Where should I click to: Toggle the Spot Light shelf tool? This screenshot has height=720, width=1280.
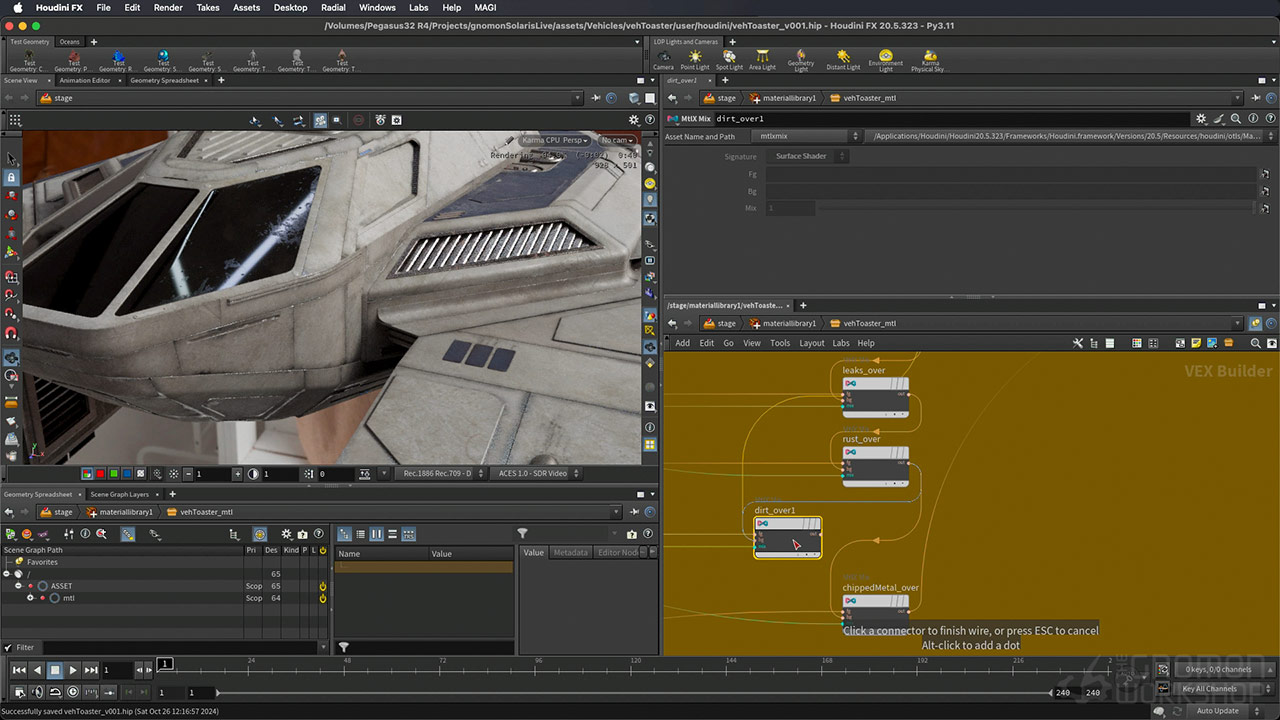click(729, 59)
